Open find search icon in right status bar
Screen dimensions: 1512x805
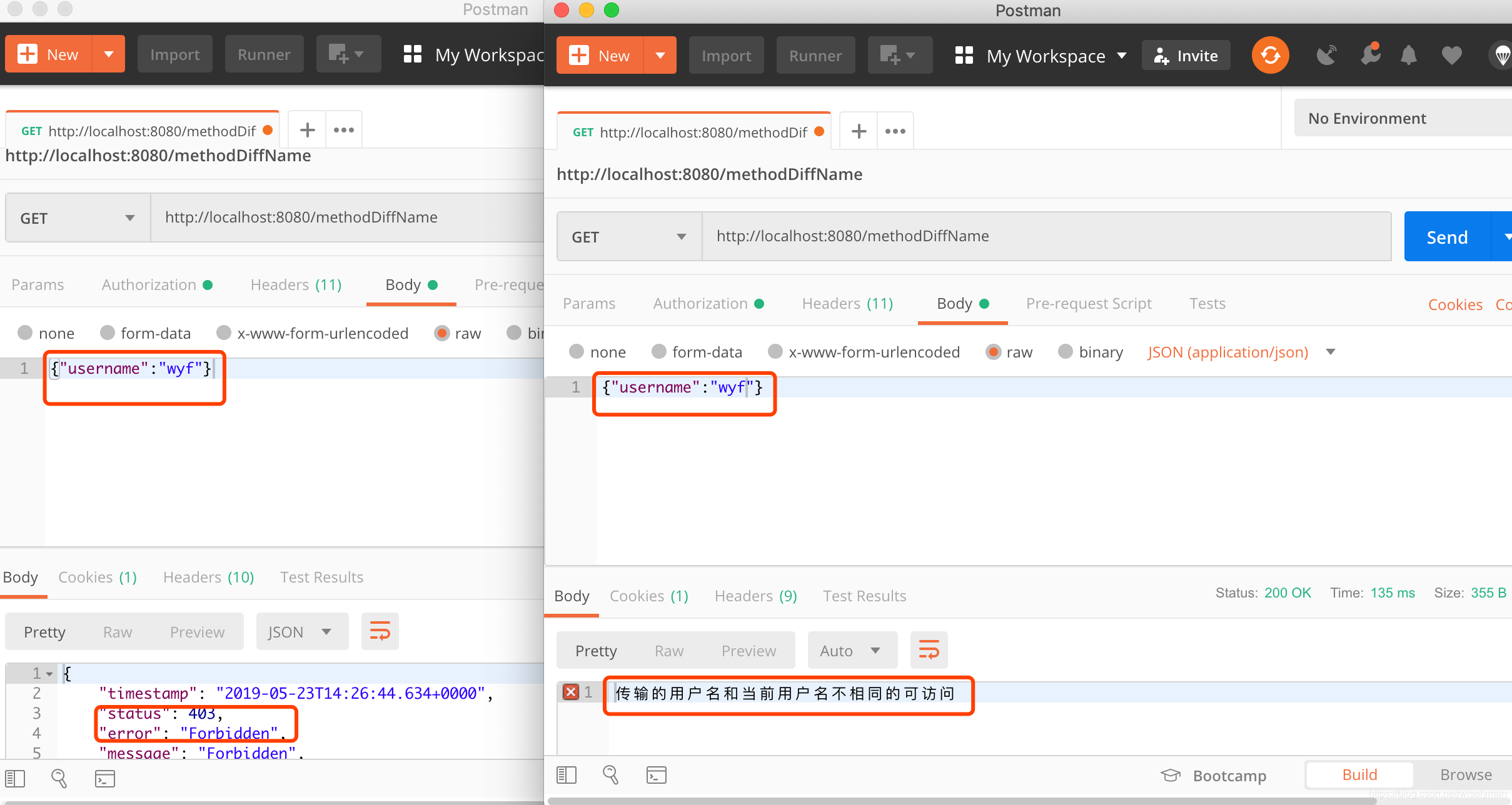(610, 775)
